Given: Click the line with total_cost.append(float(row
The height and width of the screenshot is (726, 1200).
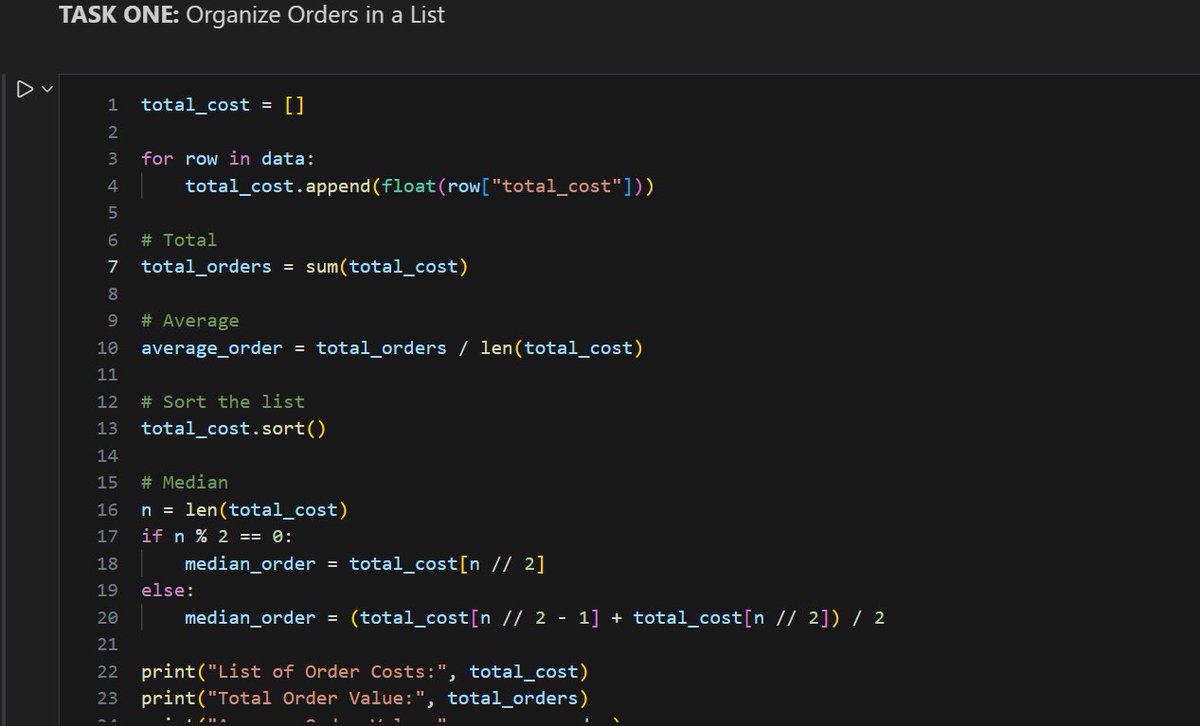Looking at the screenshot, I should (420, 186).
